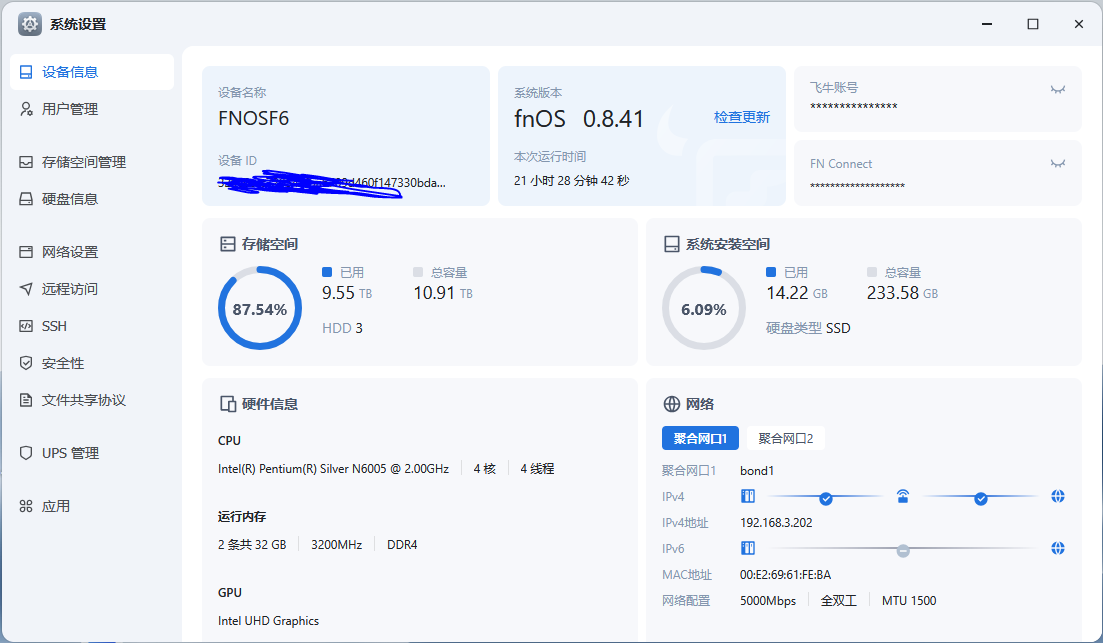Click the 文件共享协议 document icon
This screenshot has width=1103, height=643.
[26, 400]
